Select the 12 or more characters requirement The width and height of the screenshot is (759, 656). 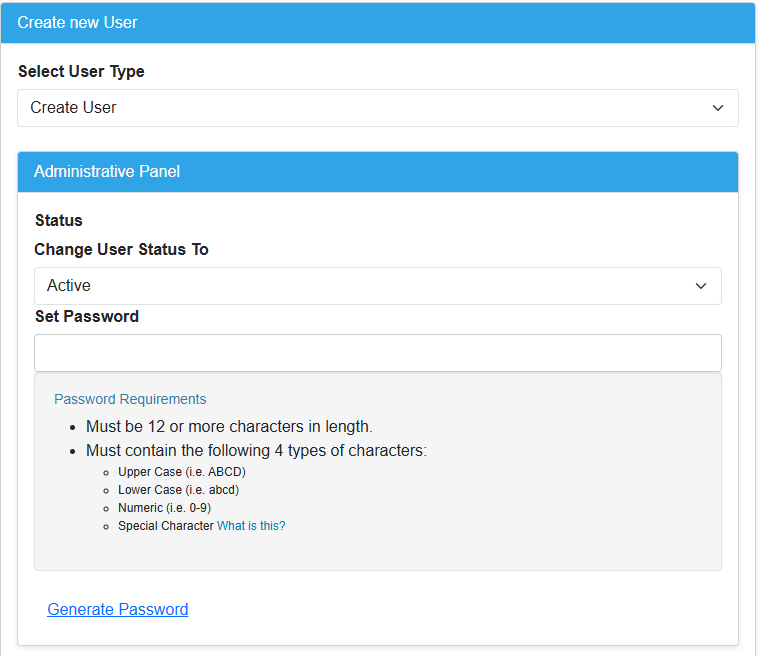pos(229,427)
